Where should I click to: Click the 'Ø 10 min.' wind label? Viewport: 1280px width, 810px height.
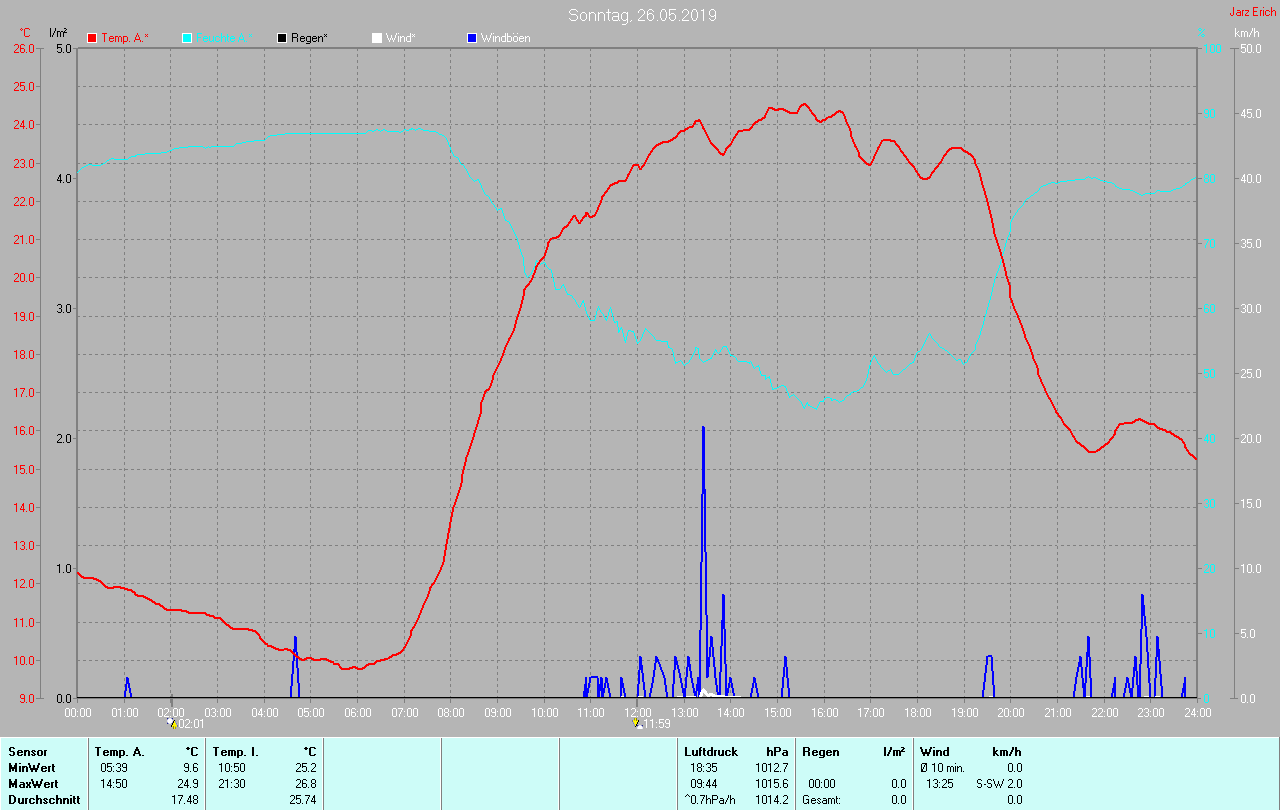[x=943, y=768]
